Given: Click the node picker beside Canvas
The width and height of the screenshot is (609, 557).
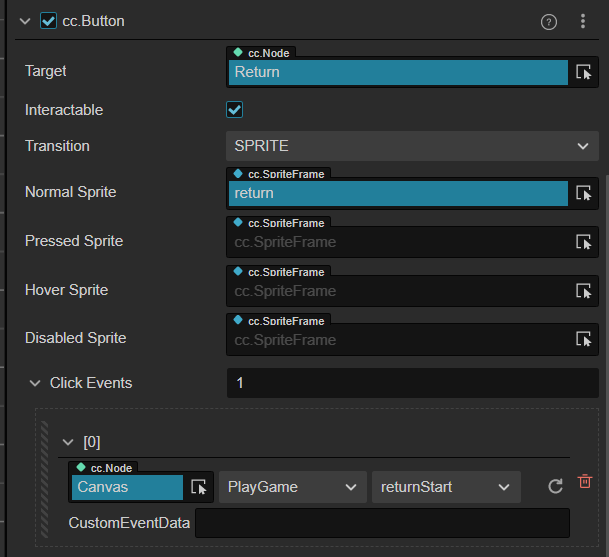Looking at the screenshot, I should [199, 487].
